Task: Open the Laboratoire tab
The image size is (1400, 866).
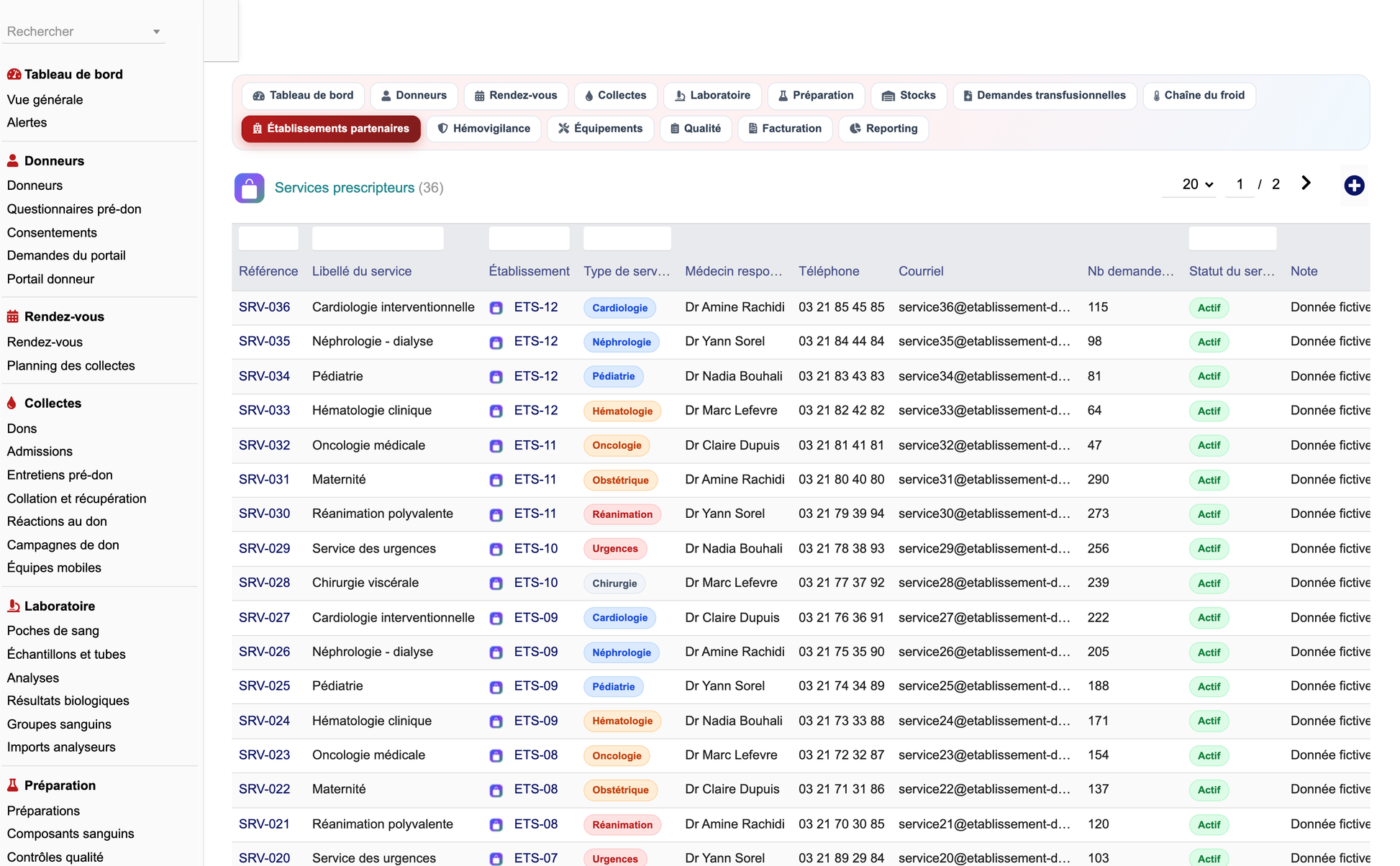Action: point(712,95)
